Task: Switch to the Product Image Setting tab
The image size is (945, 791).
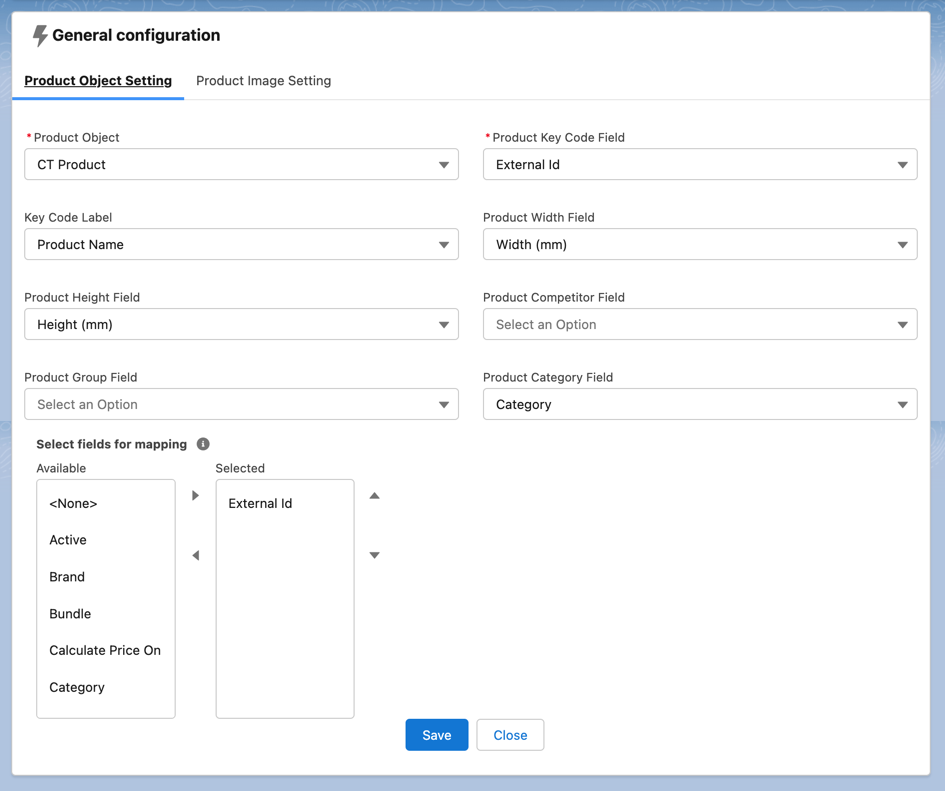Action: [263, 80]
